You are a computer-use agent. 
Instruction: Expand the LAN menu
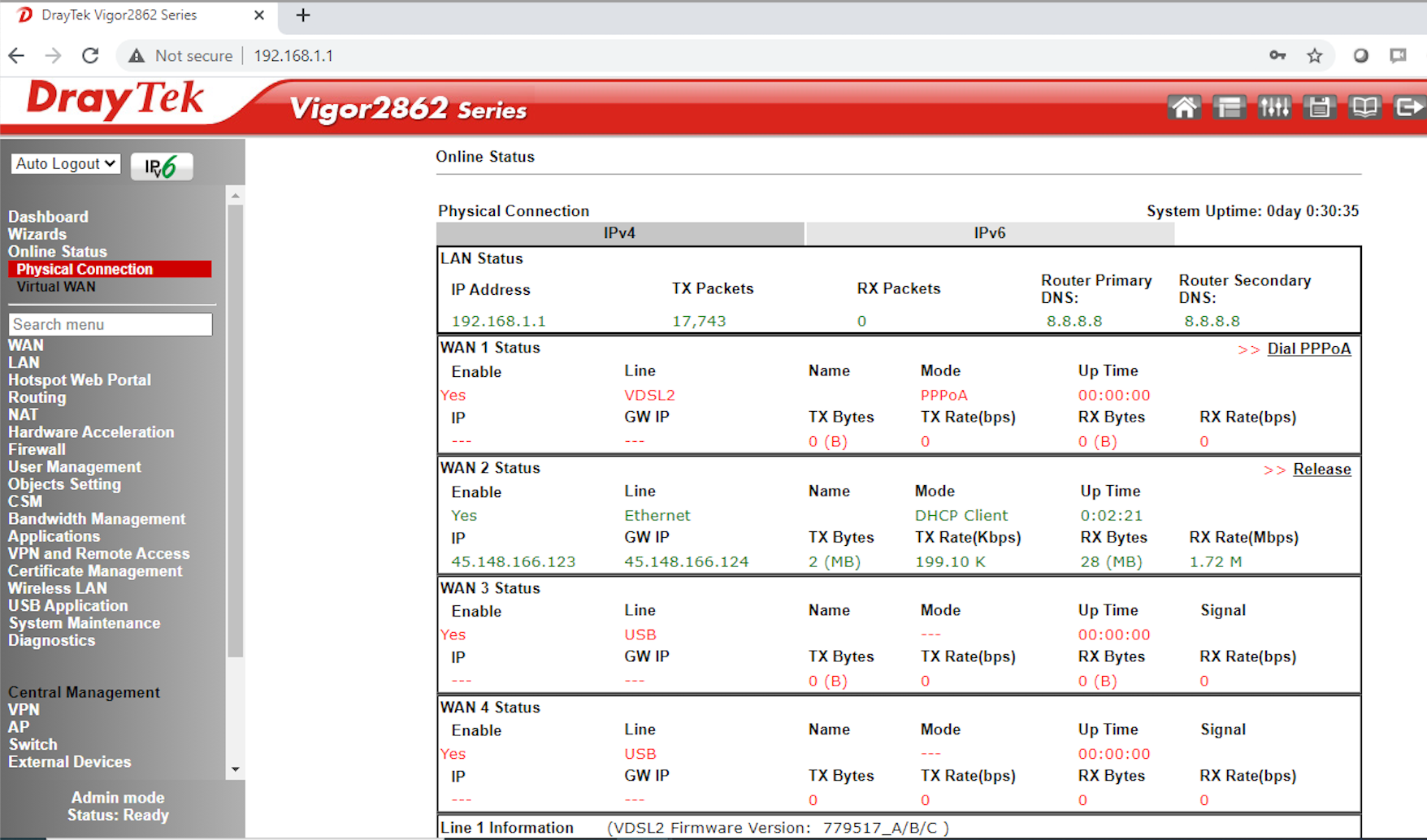pyautogui.click(x=24, y=362)
